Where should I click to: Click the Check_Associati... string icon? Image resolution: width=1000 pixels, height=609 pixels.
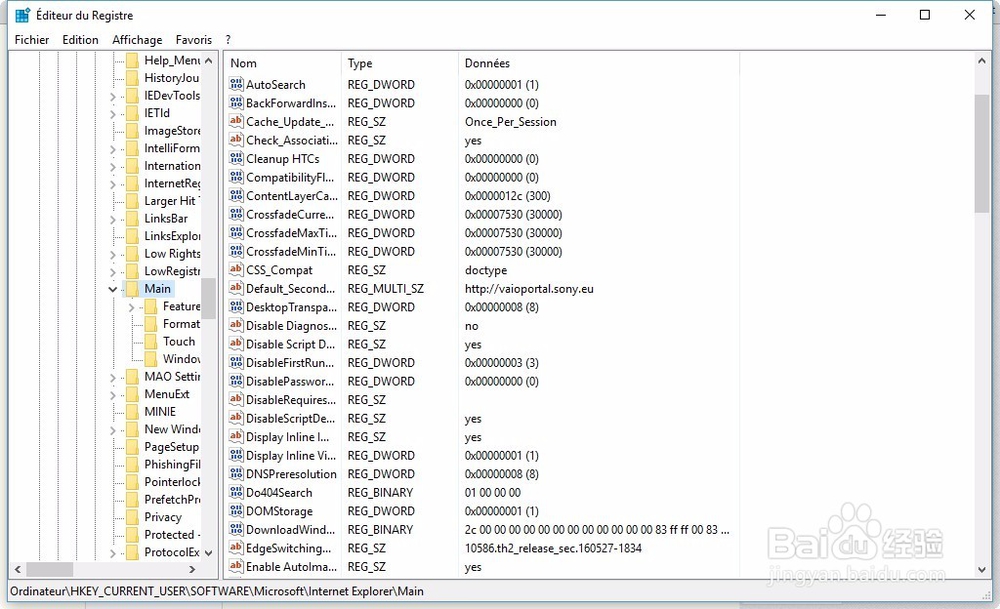click(236, 140)
